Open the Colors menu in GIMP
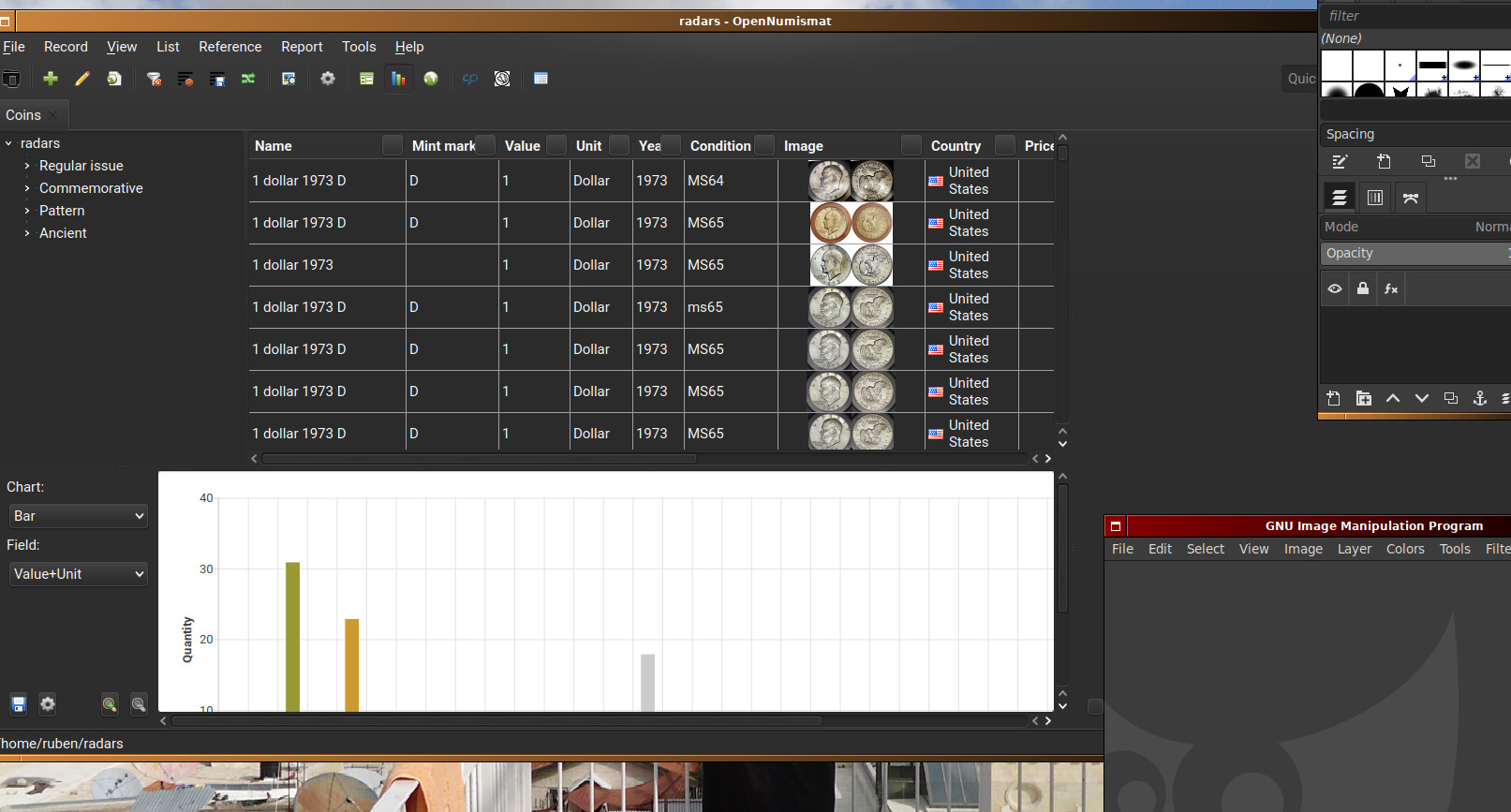Image resolution: width=1511 pixels, height=812 pixels. coord(1405,549)
